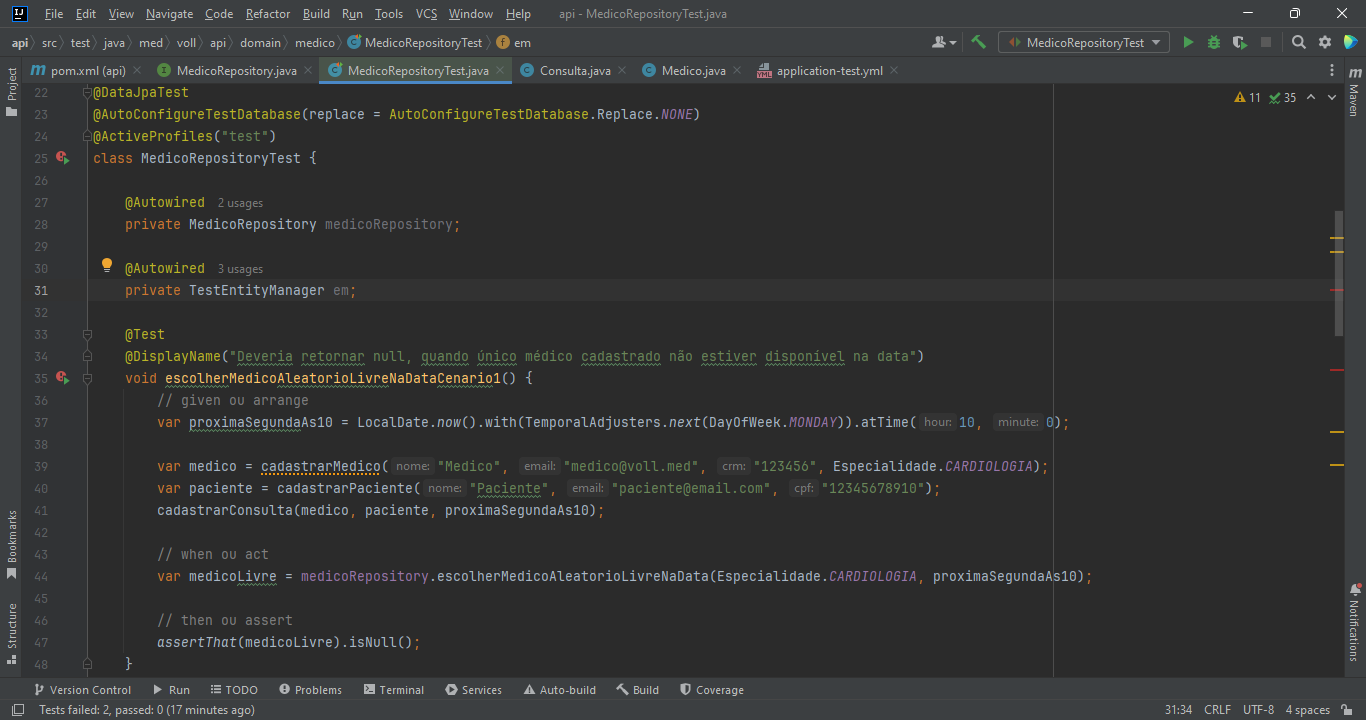Run MedicoRepositoryTest with green play icon

coord(1188,42)
